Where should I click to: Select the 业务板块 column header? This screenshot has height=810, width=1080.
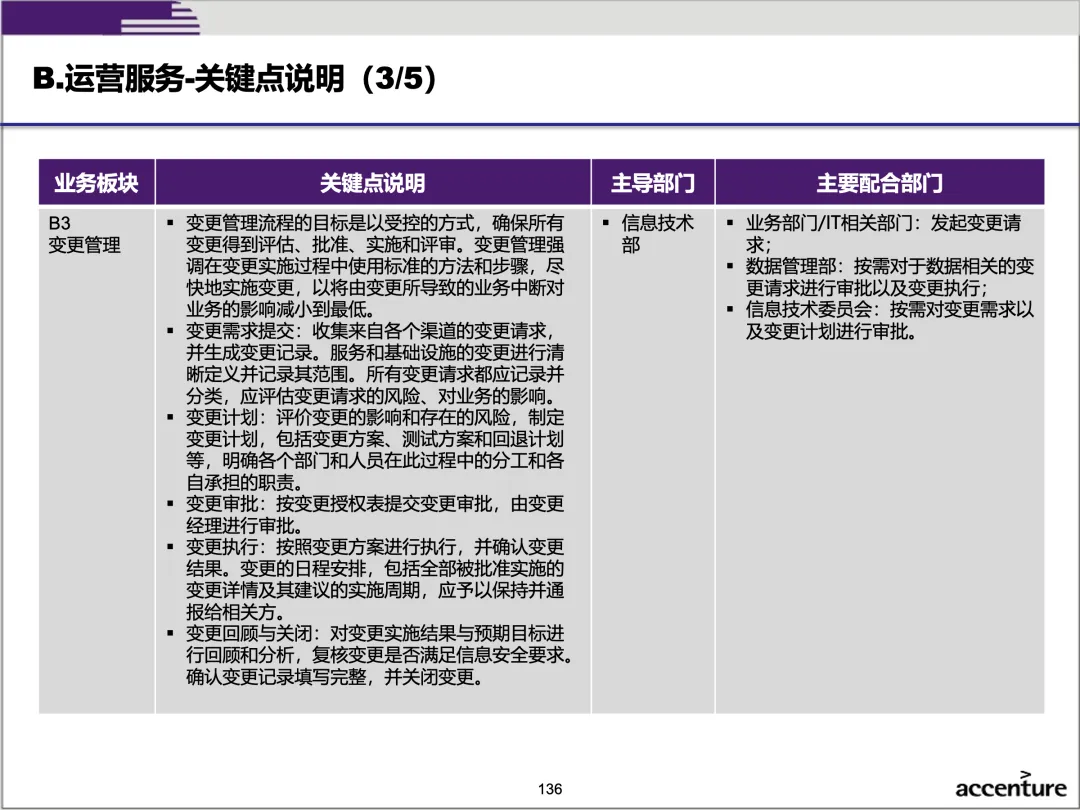[96, 183]
